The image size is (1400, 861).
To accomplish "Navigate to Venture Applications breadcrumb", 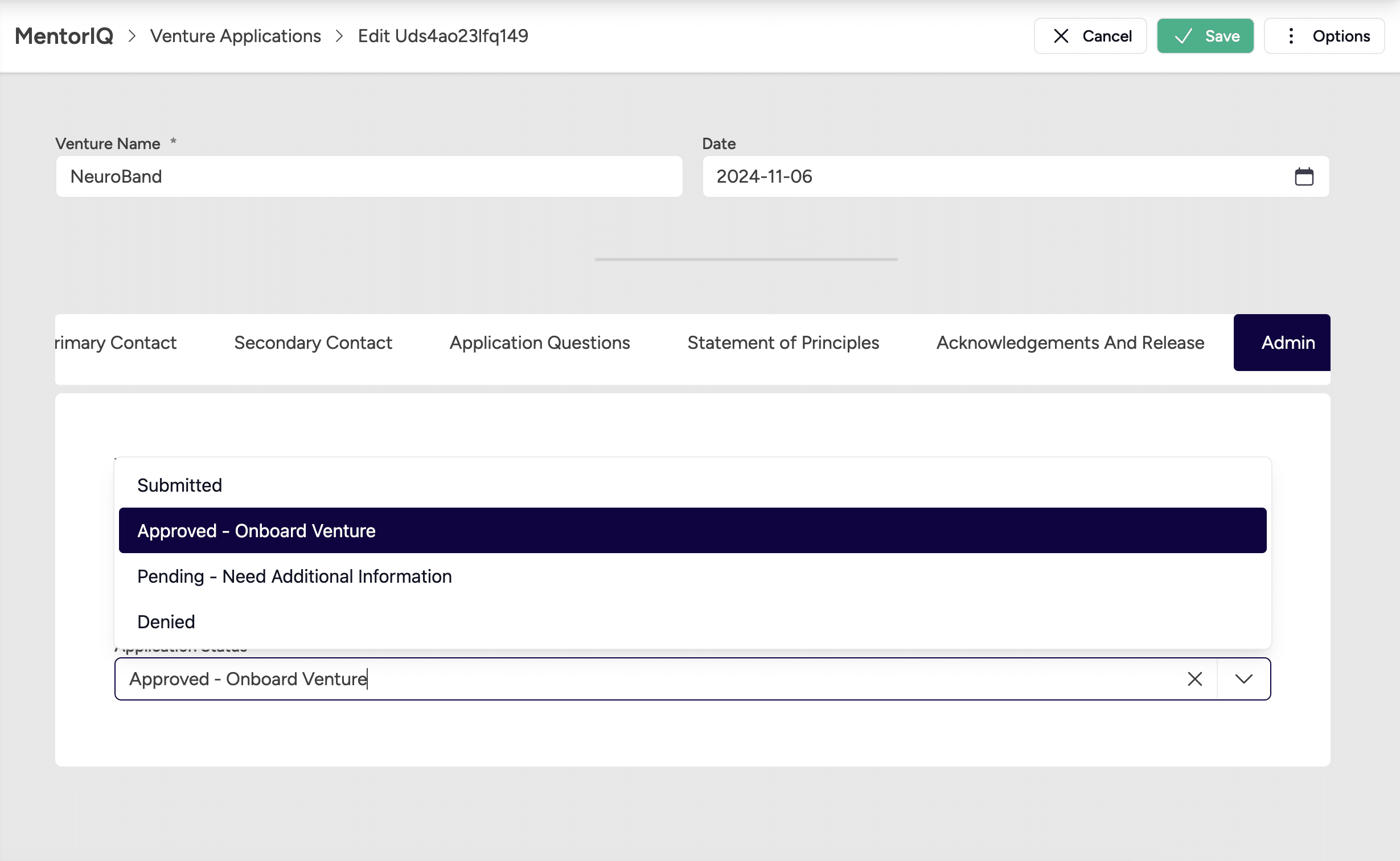I will [x=236, y=36].
